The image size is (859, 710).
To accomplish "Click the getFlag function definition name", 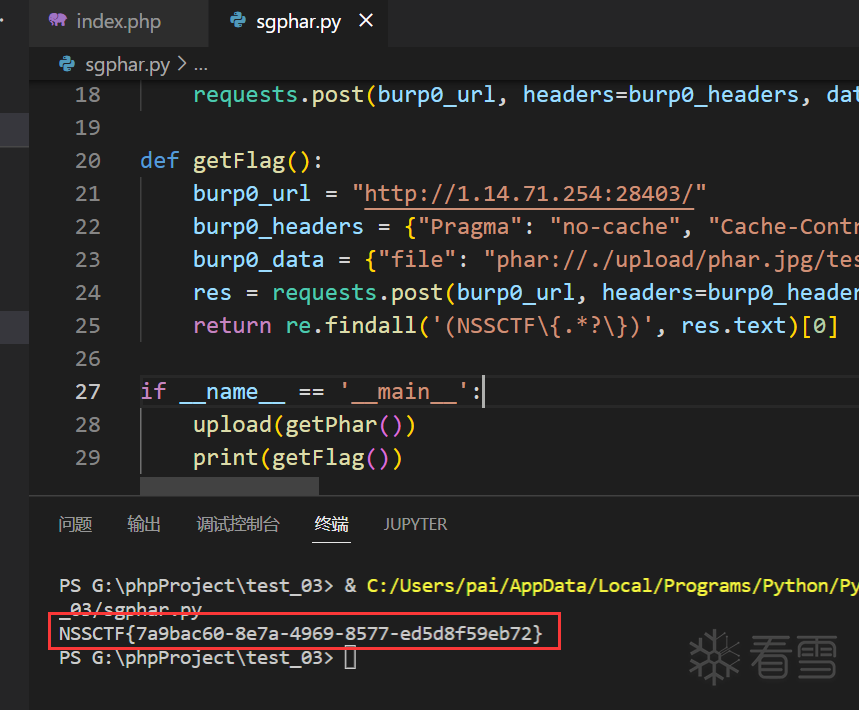I will click(x=239, y=161).
